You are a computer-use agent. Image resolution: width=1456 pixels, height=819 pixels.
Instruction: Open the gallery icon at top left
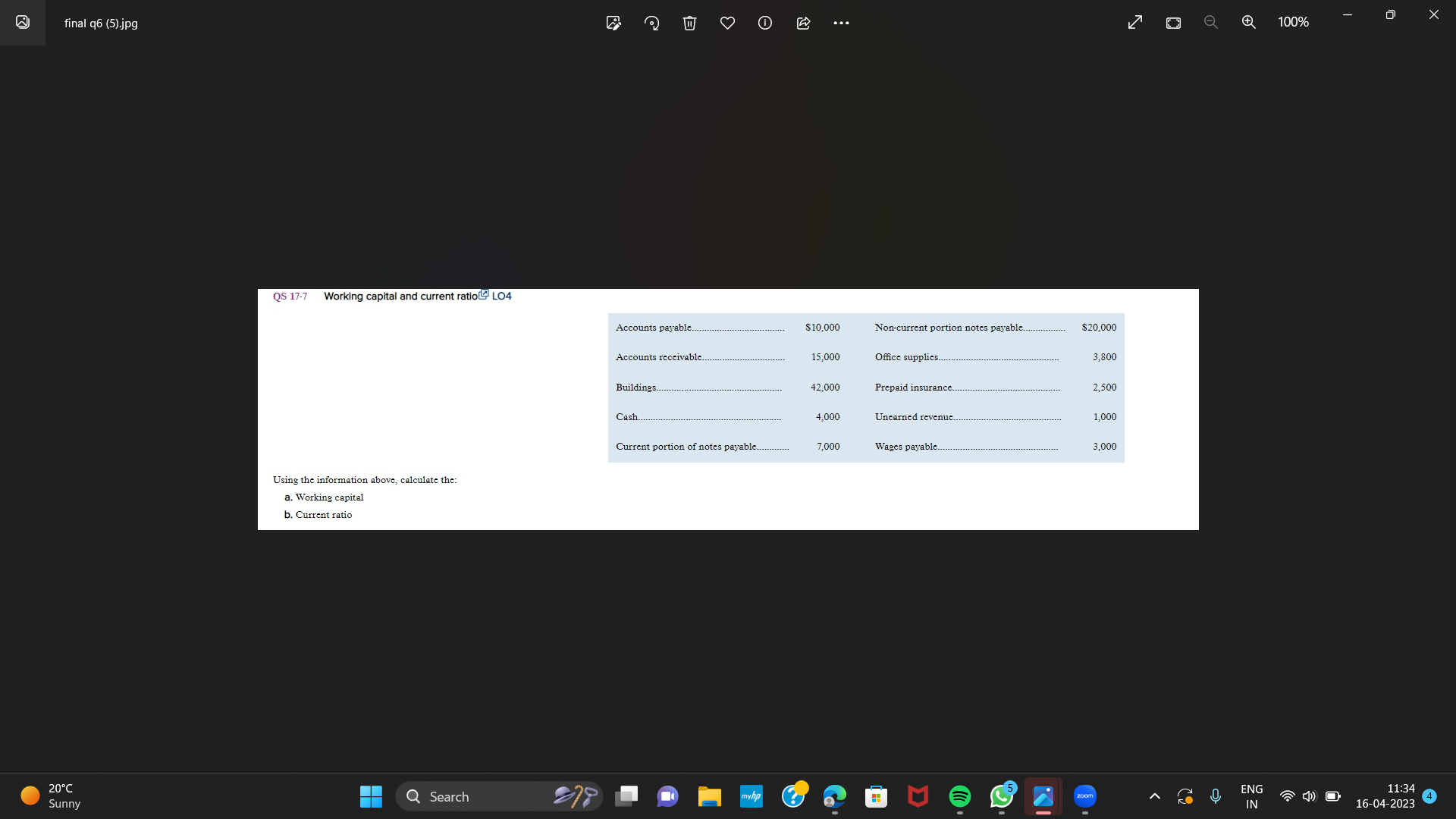(x=23, y=23)
